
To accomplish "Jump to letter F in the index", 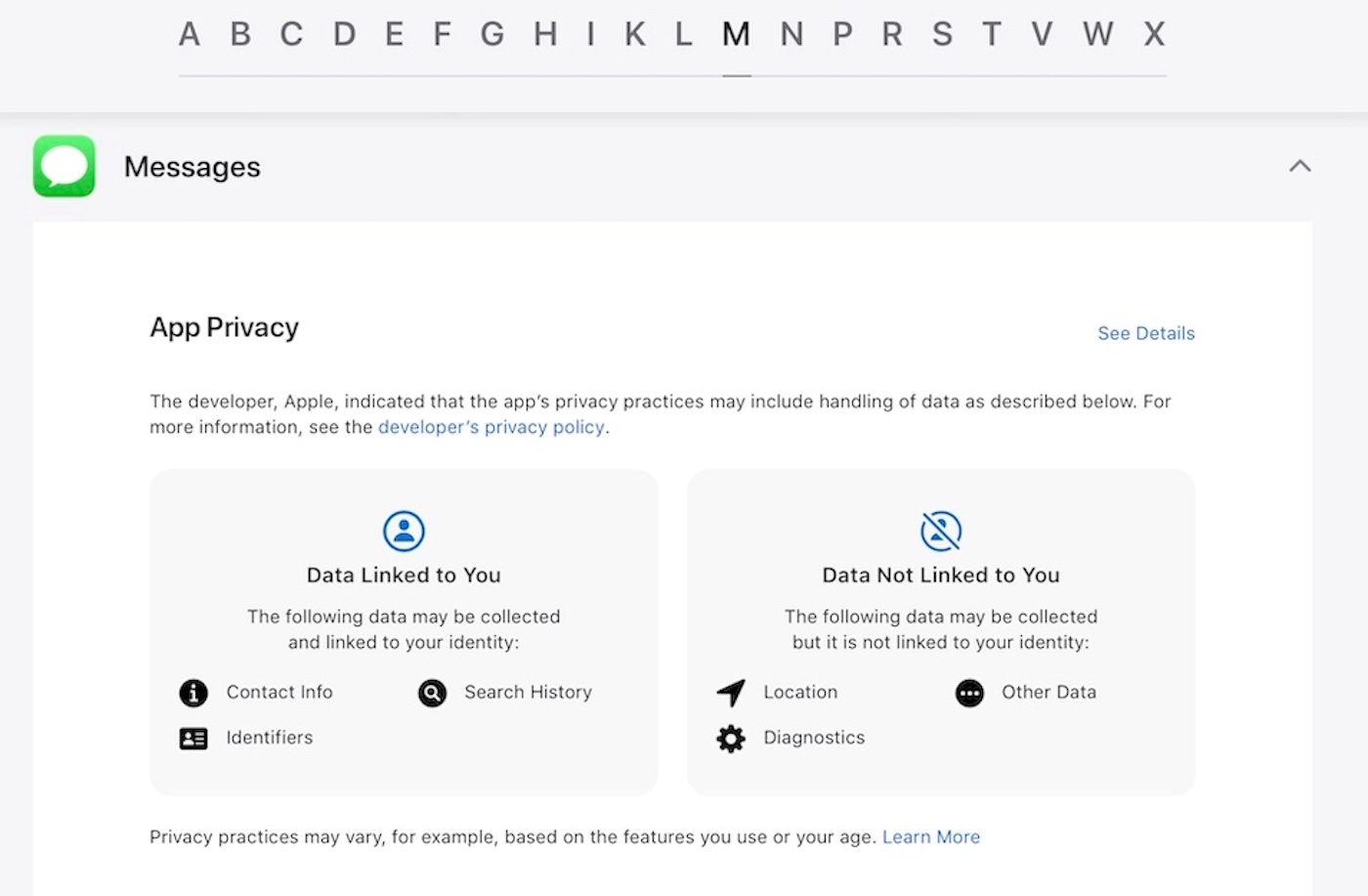I will pos(443,34).
